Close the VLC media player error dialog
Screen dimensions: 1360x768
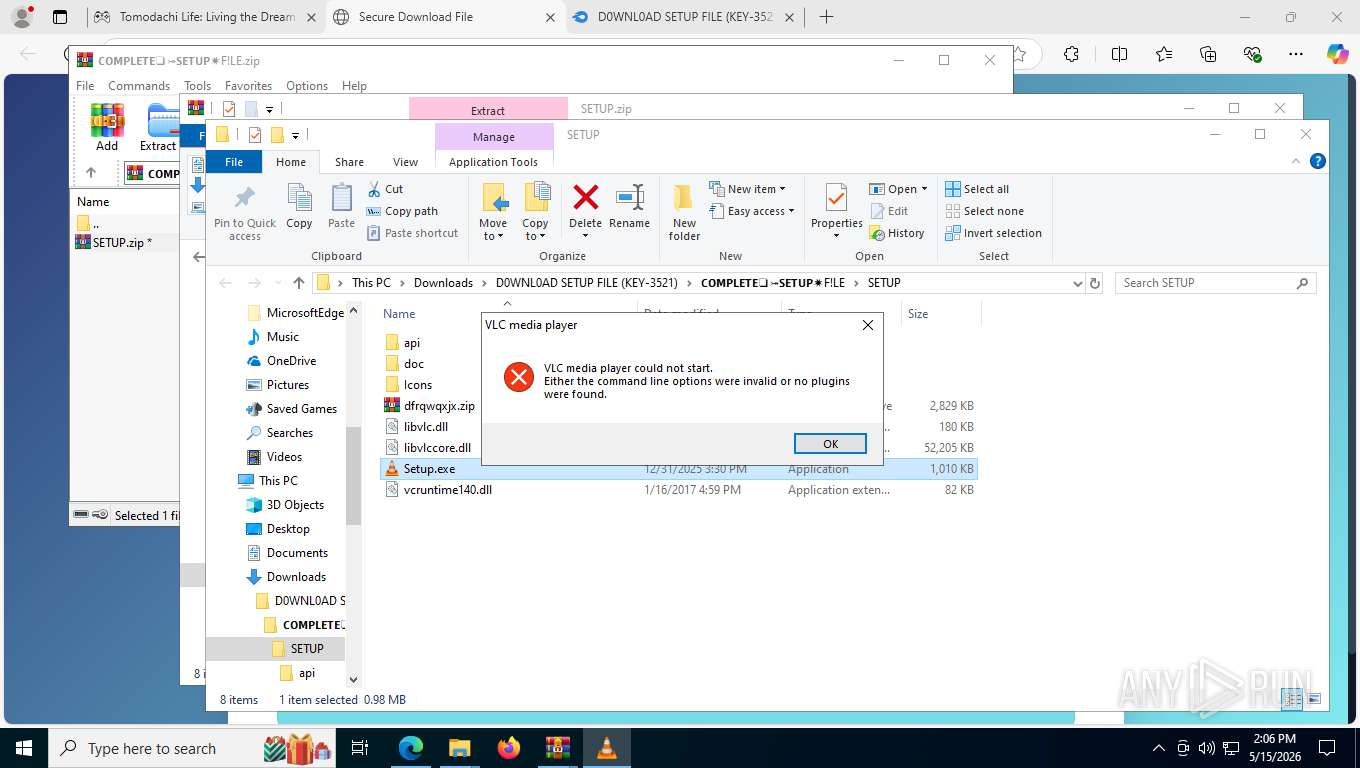[867, 325]
